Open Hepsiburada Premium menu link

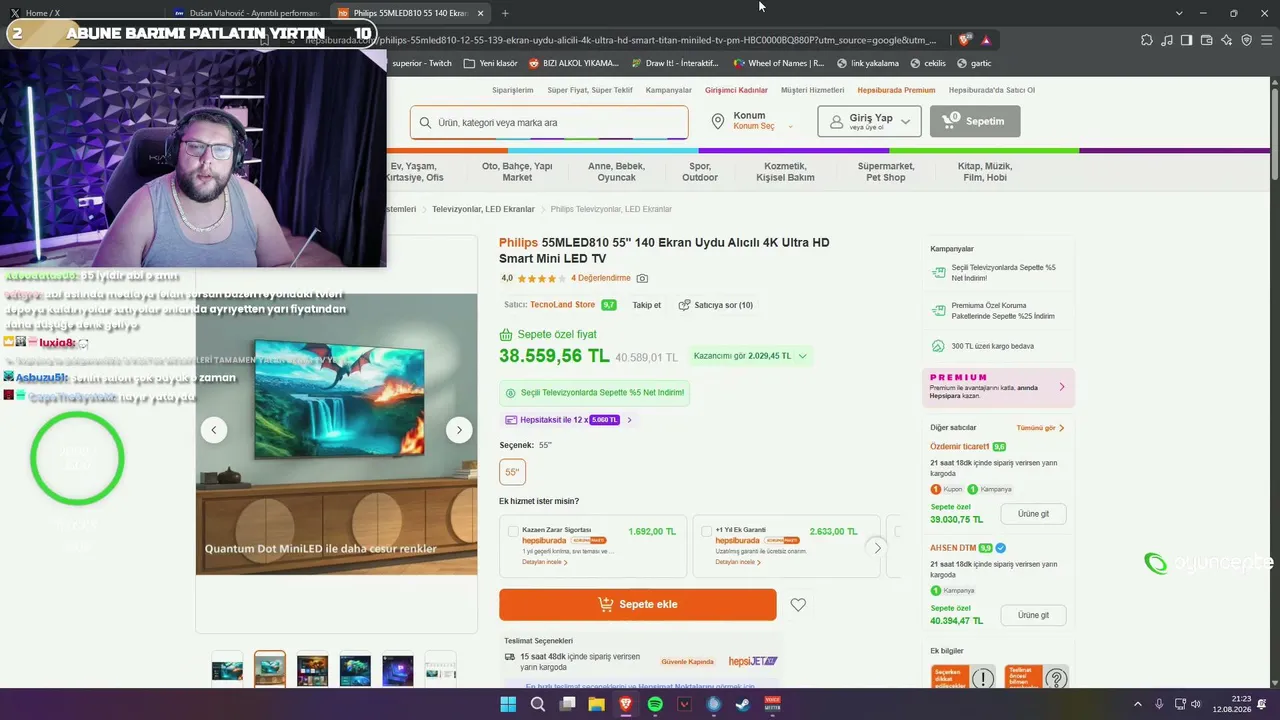coord(896,90)
